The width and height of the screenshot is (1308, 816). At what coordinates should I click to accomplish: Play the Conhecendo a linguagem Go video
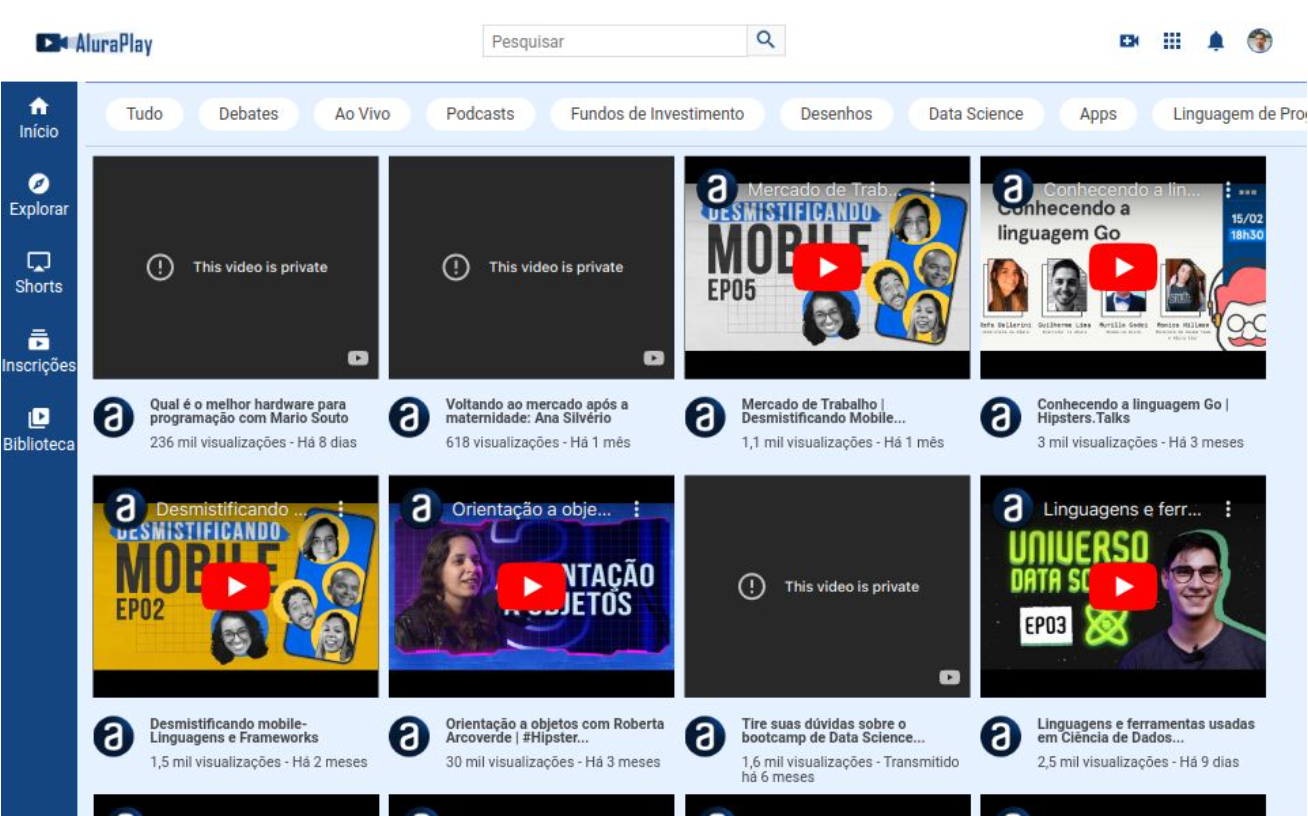click(1123, 267)
